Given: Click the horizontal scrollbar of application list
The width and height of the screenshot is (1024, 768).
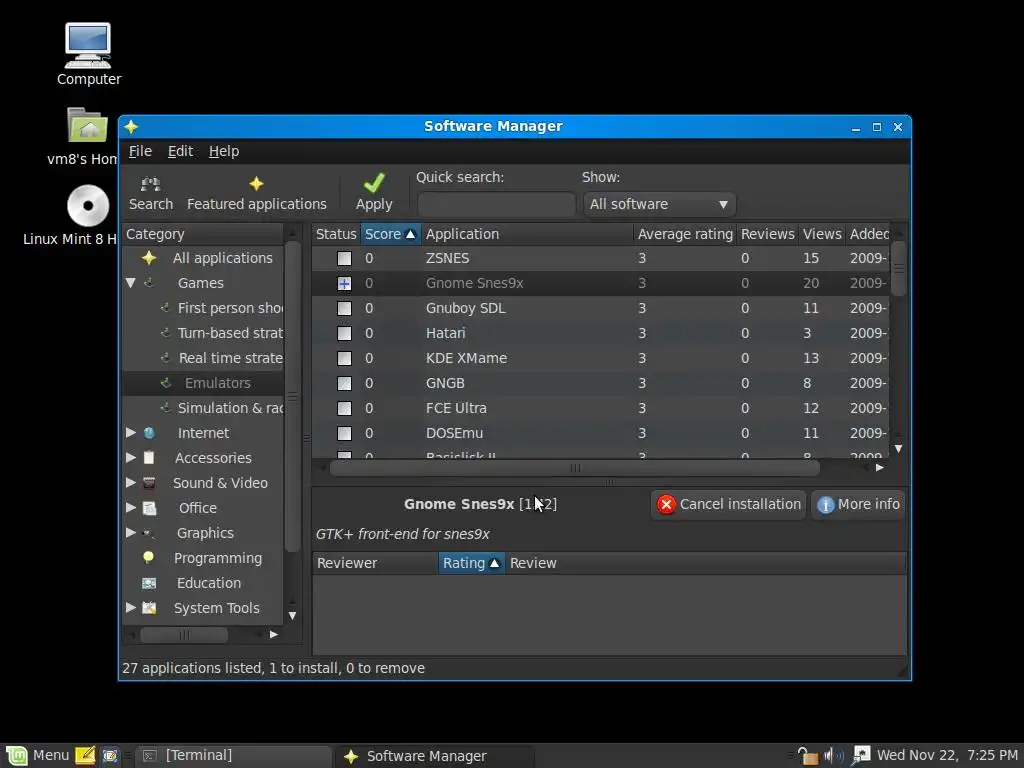Looking at the screenshot, I should pyautogui.click(x=575, y=468).
